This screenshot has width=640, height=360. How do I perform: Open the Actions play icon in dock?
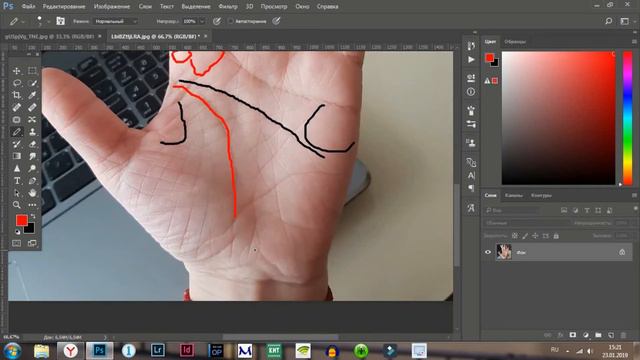point(471,60)
